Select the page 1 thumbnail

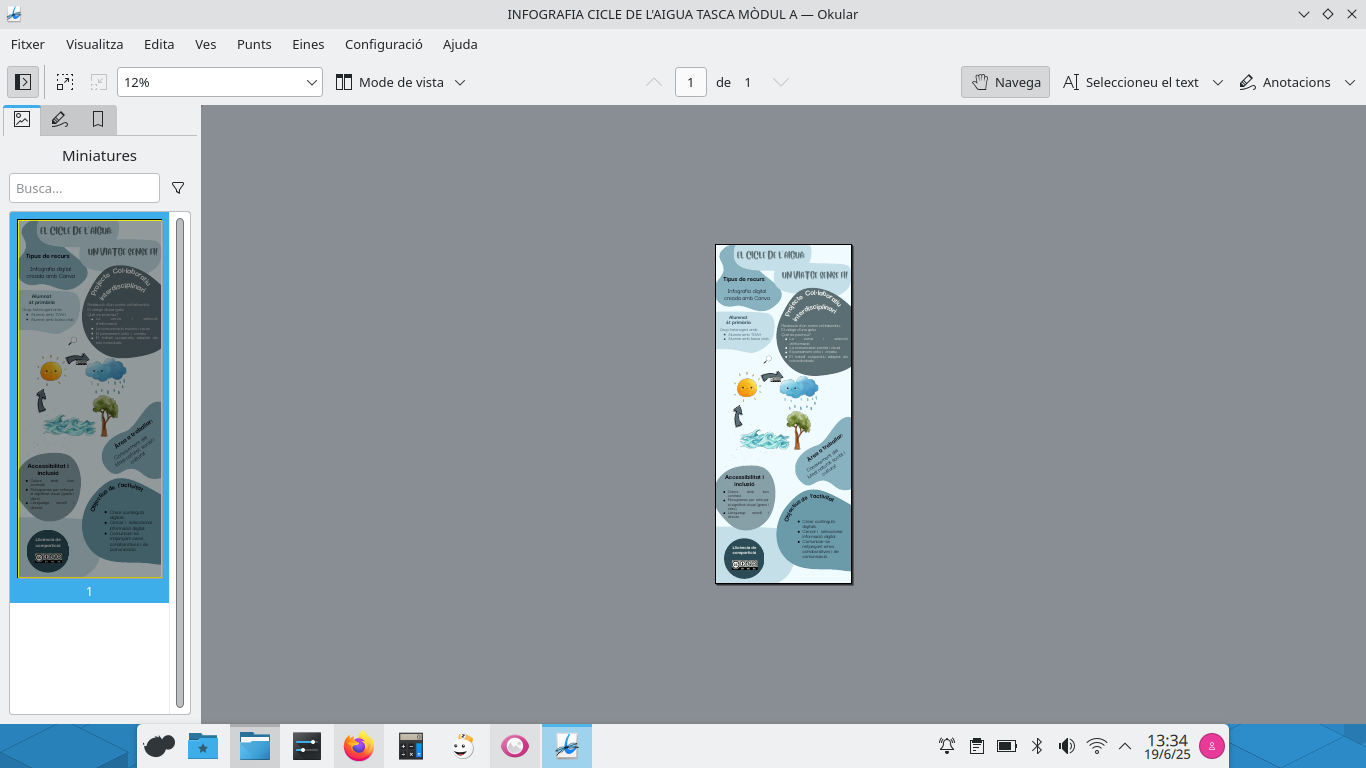click(x=89, y=400)
